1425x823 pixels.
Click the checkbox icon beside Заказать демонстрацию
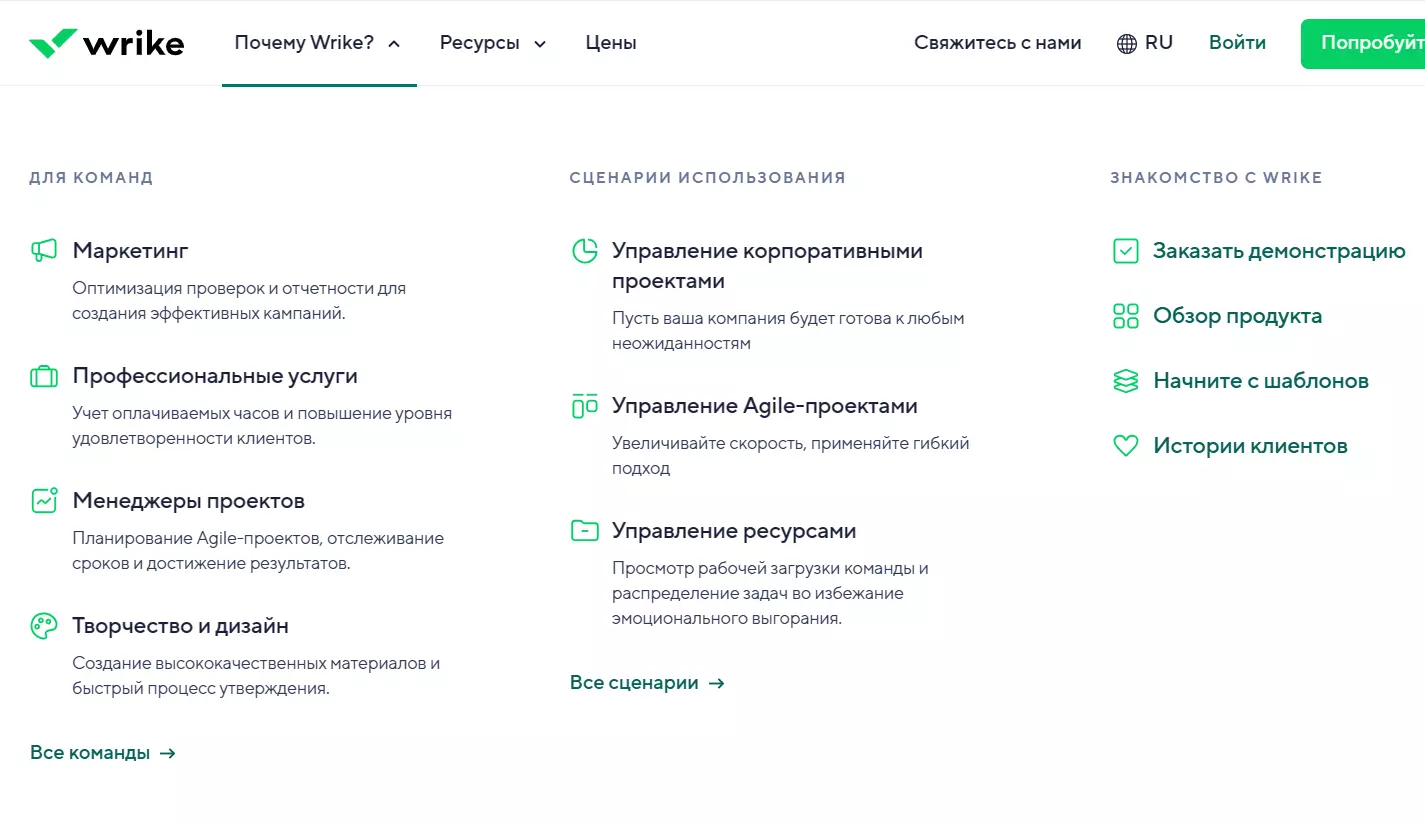click(1126, 251)
